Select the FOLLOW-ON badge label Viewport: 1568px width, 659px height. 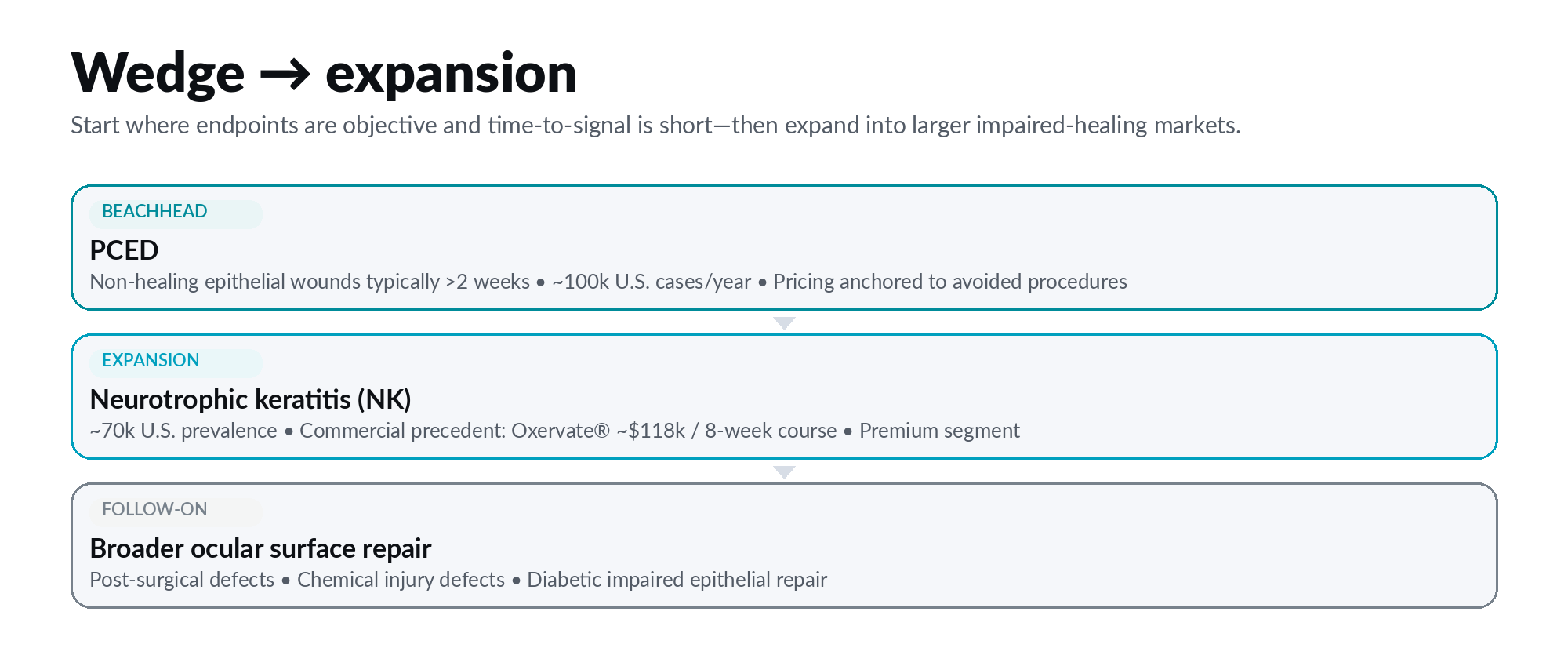click(x=154, y=510)
